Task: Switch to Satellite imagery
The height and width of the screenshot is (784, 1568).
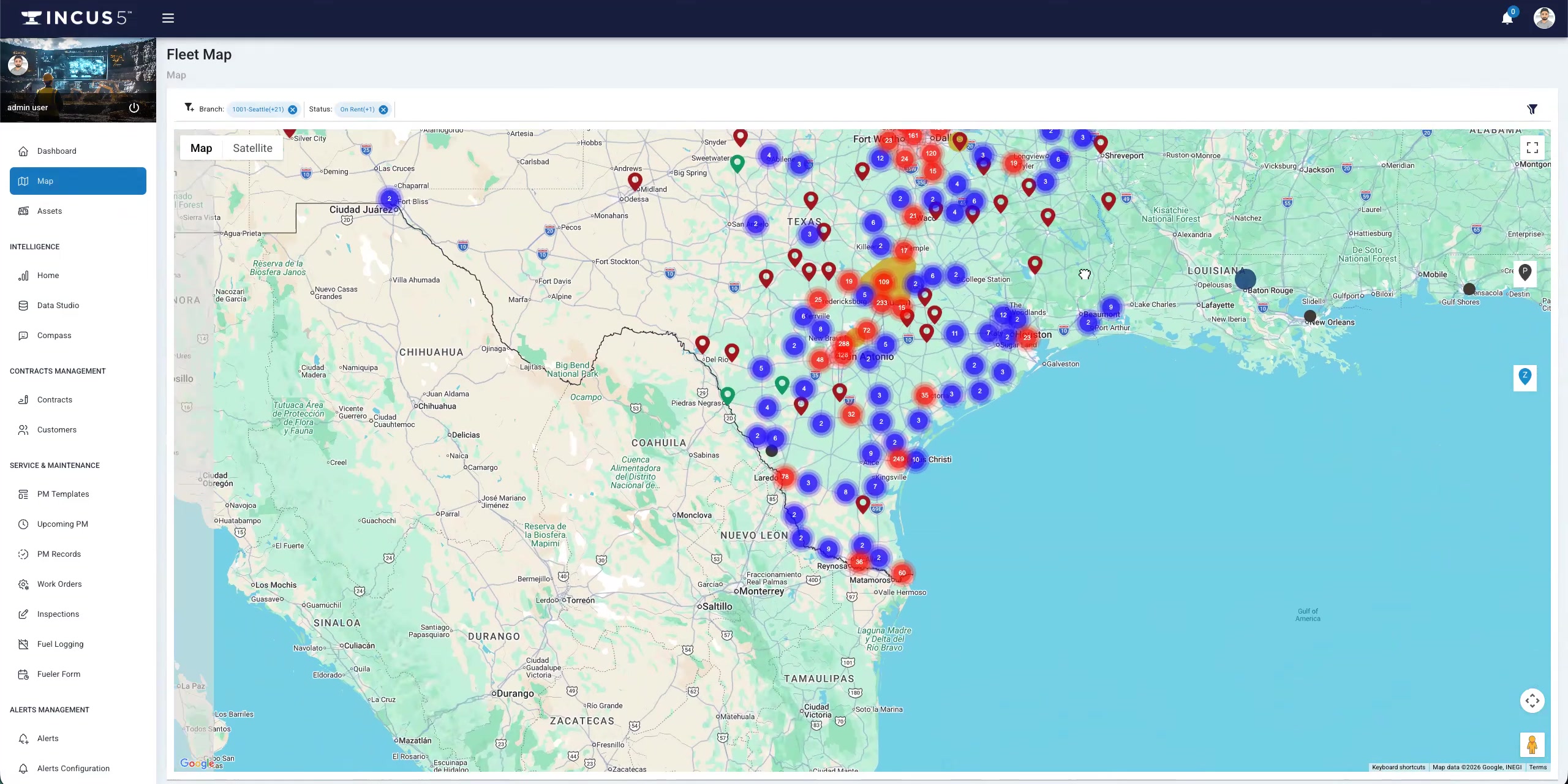Action: pyautogui.click(x=252, y=148)
